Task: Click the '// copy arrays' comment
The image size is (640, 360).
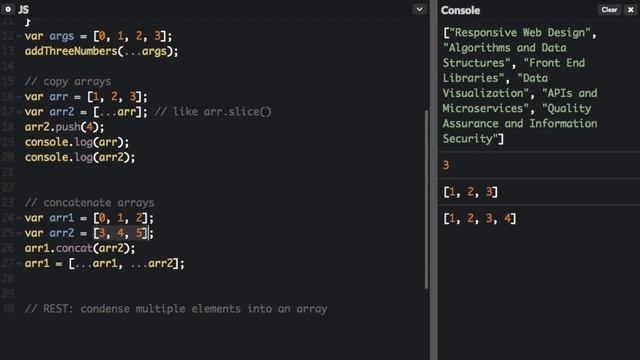Action: click(68, 81)
